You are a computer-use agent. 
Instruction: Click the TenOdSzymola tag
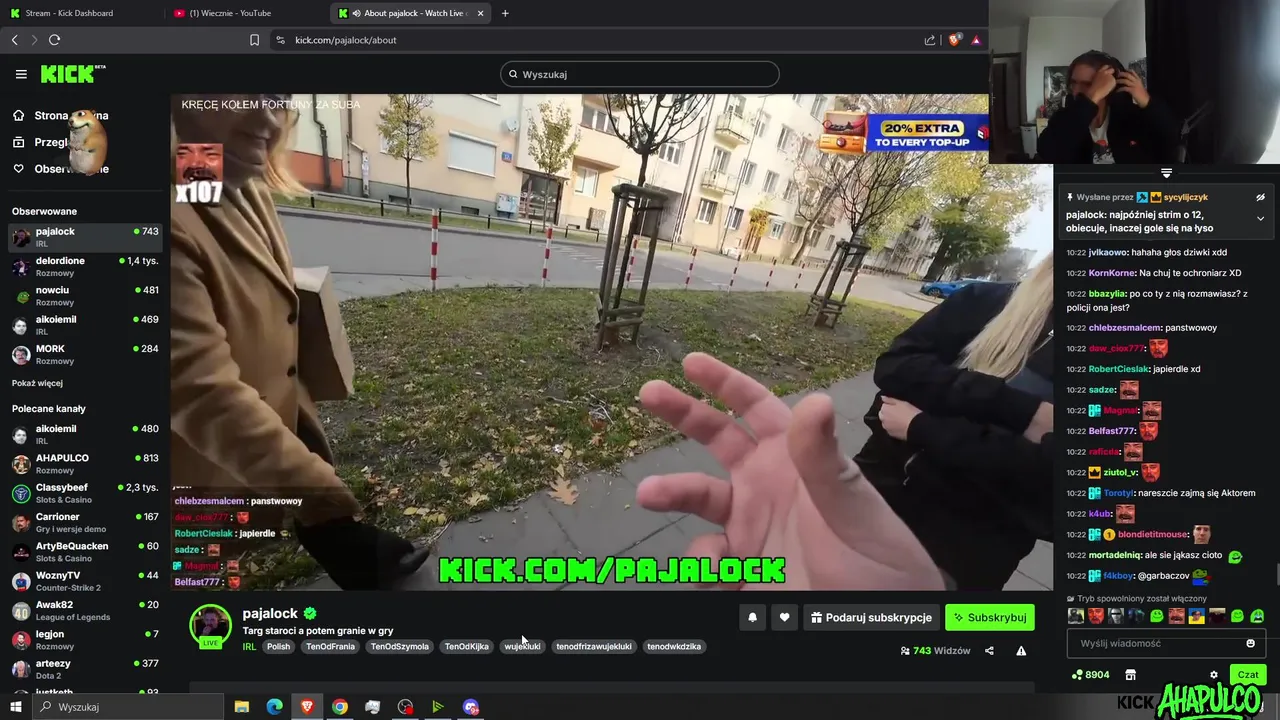tap(399, 647)
